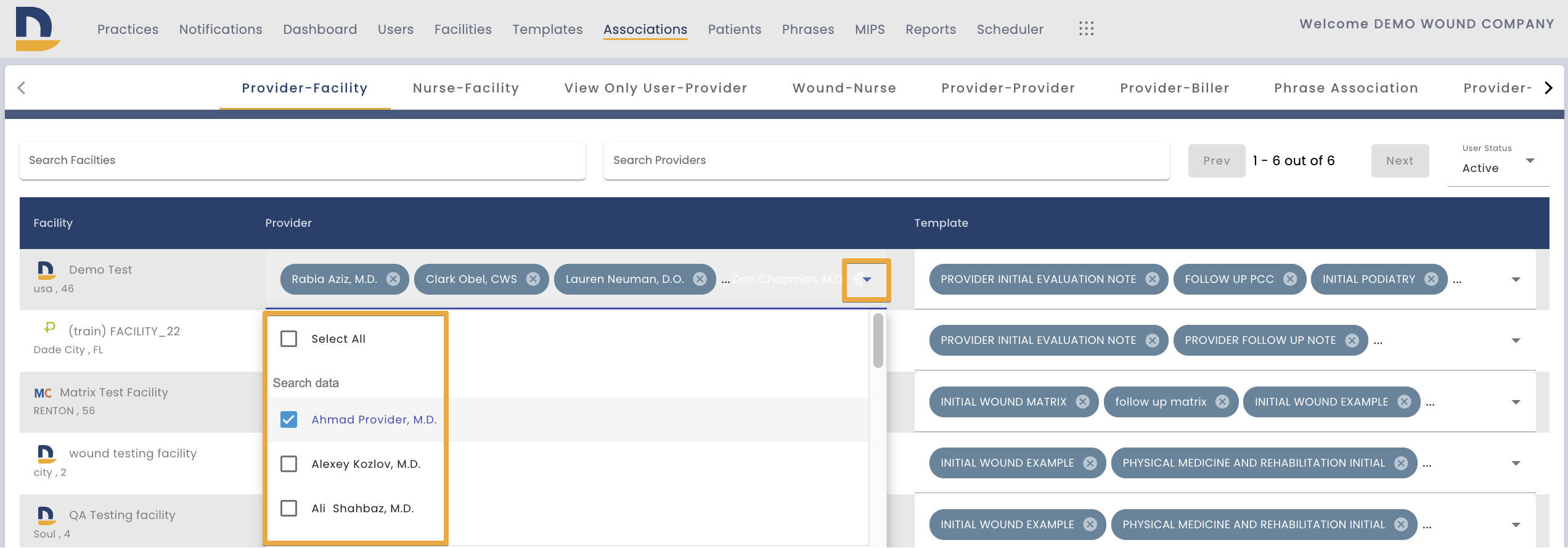Click the provider list scrollbar
This screenshot has width=1568, height=548.
point(878,340)
